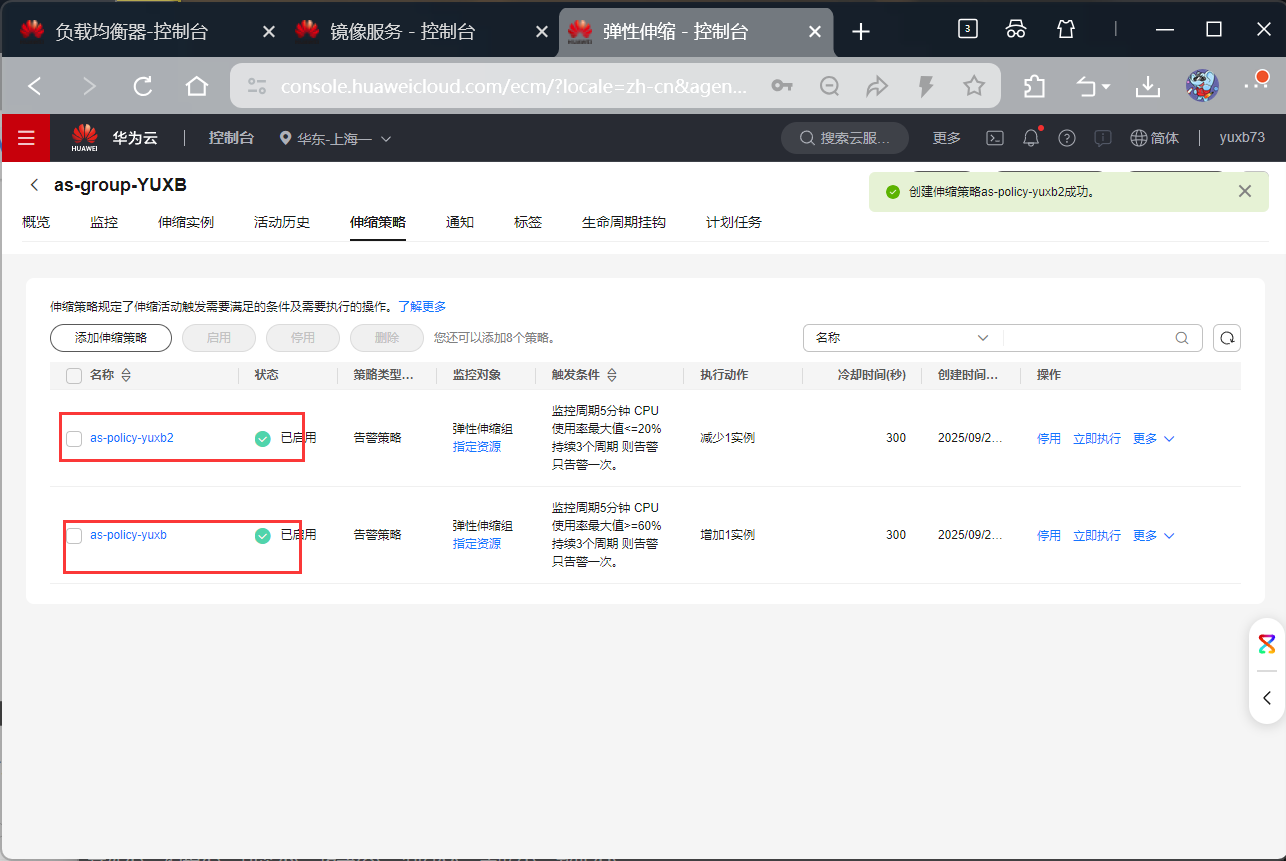Viewport: 1286px width, 861px height.
Task: Open the as-policy-yuxb policy link
Action: pos(128,535)
